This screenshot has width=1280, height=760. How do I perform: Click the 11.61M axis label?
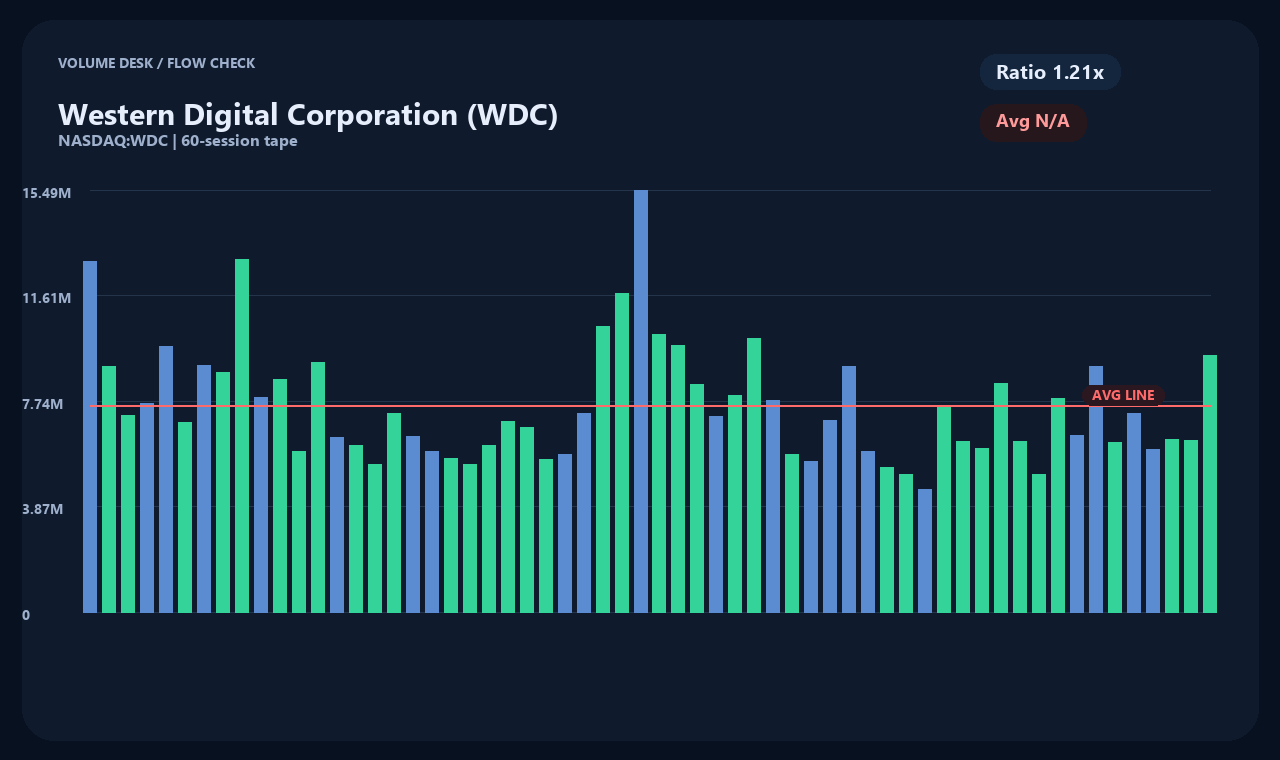coord(47,298)
